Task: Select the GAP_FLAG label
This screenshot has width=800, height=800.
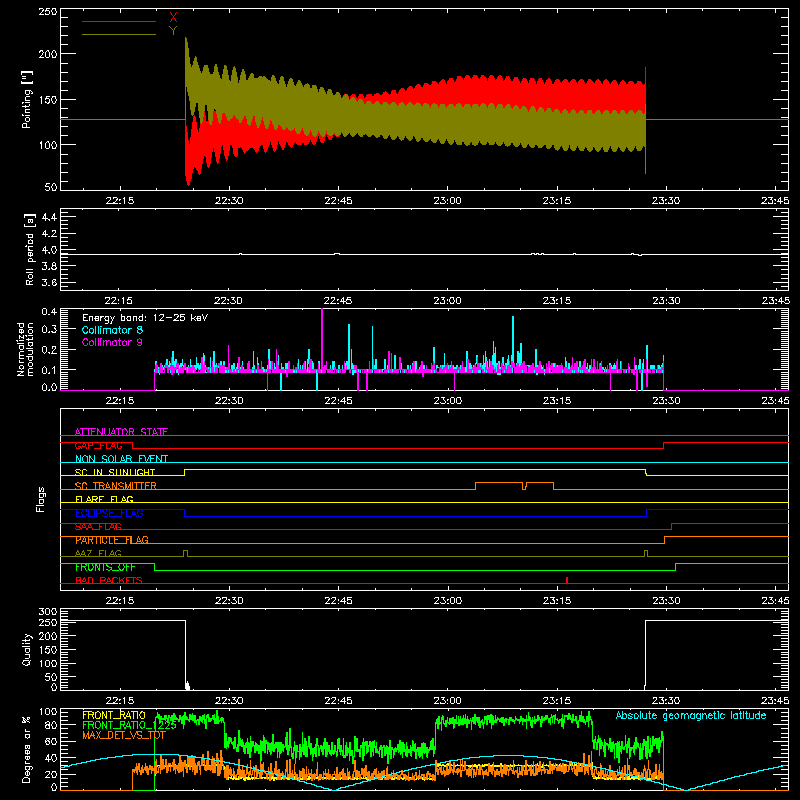Action: pos(98,445)
